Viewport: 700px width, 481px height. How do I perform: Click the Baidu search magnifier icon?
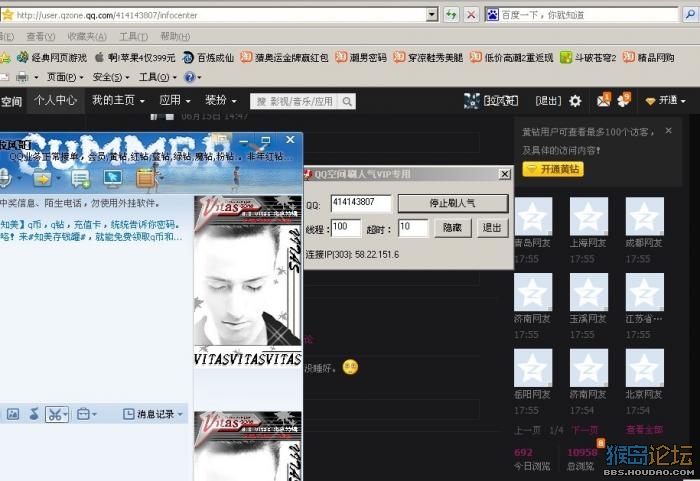pyautogui.click(x=691, y=15)
